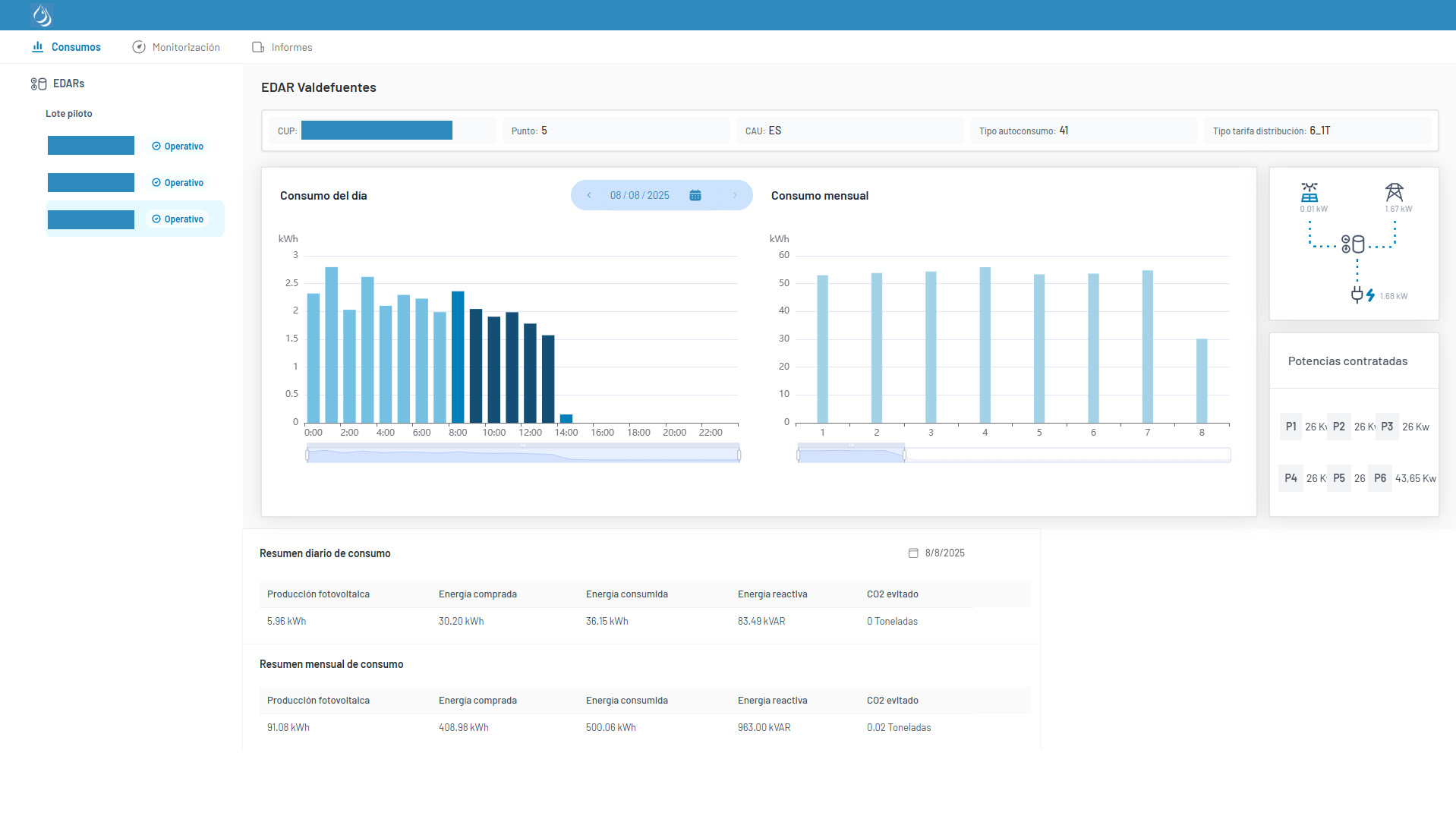Open the calendar date picker icon
The height and width of the screenshot is (816, 1456).
[x=695, y=196]
